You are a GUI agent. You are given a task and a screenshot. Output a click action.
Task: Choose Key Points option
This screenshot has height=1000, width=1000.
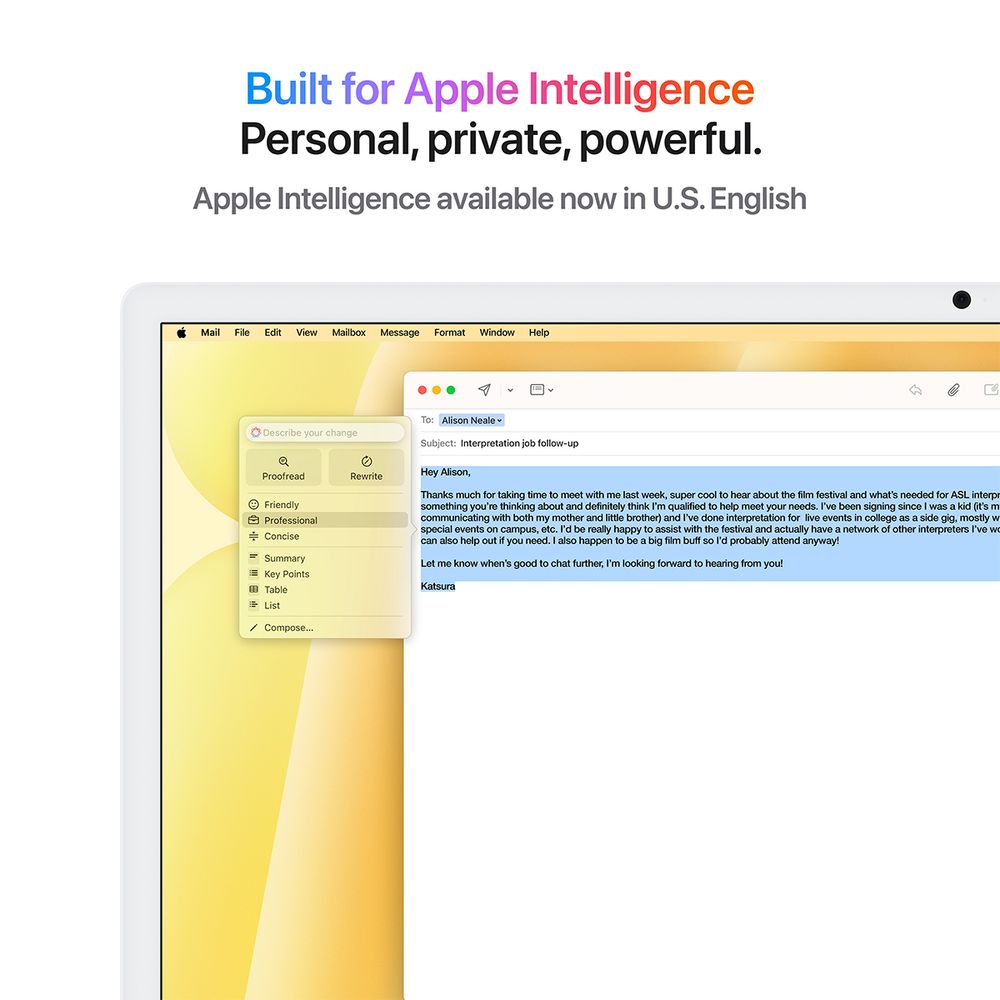click(286, 575)
